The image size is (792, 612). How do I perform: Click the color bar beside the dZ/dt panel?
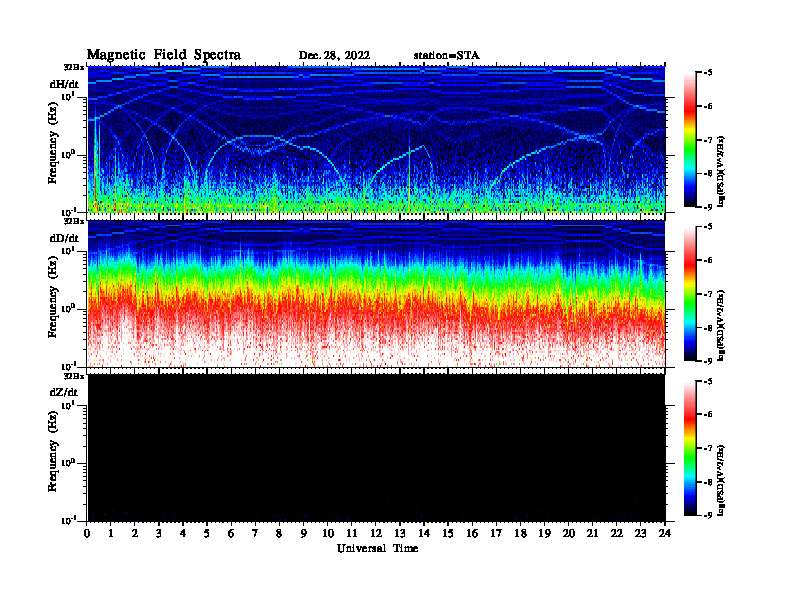pyautogui.click(x=690, y=448)
